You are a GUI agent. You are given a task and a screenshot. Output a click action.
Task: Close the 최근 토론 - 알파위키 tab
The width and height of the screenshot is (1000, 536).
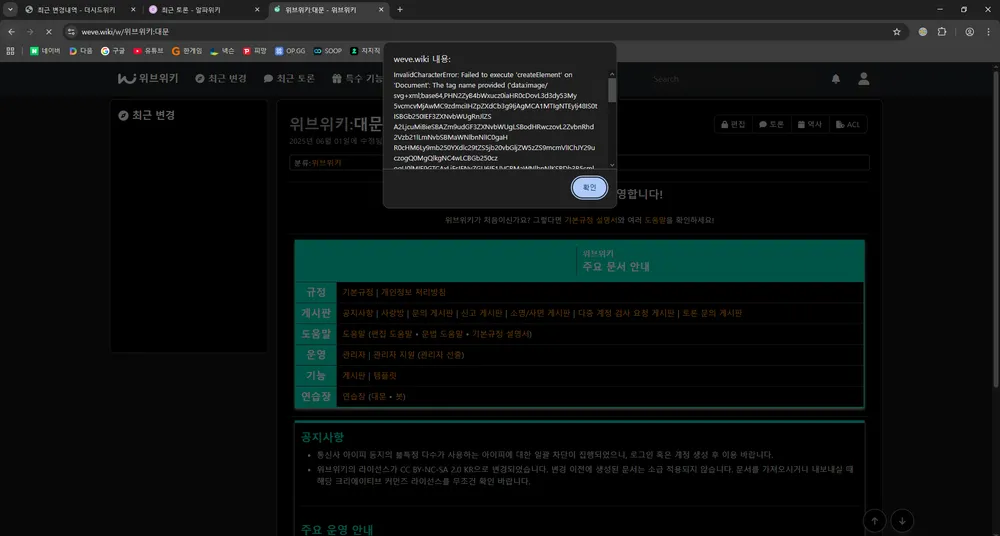[x=257, y=10]
